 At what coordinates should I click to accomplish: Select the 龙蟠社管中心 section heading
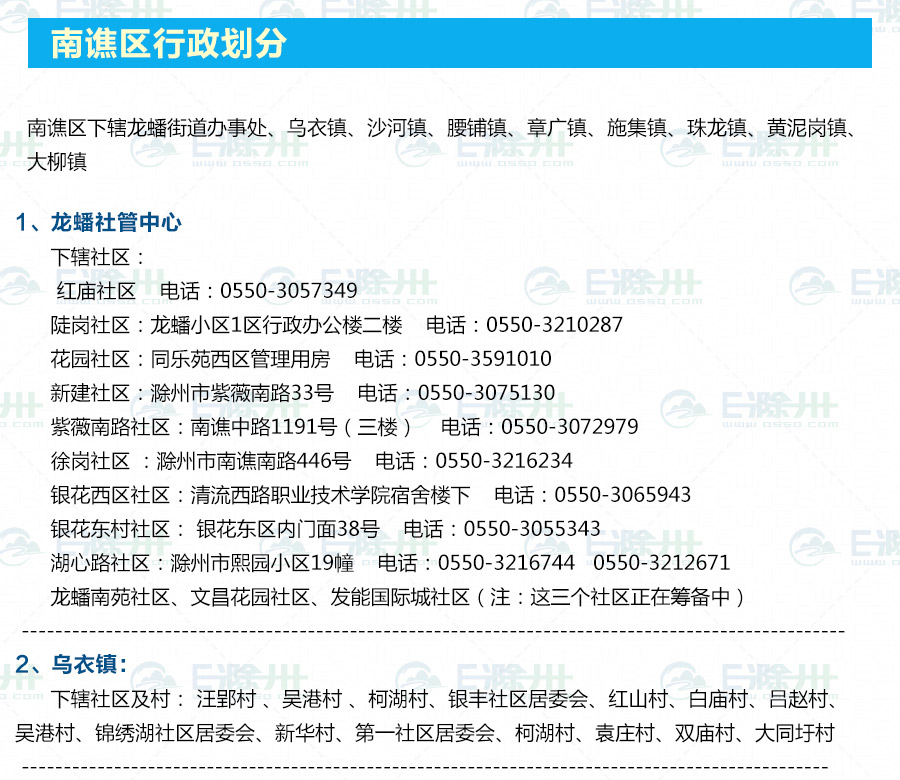click(x=115, y=222)
